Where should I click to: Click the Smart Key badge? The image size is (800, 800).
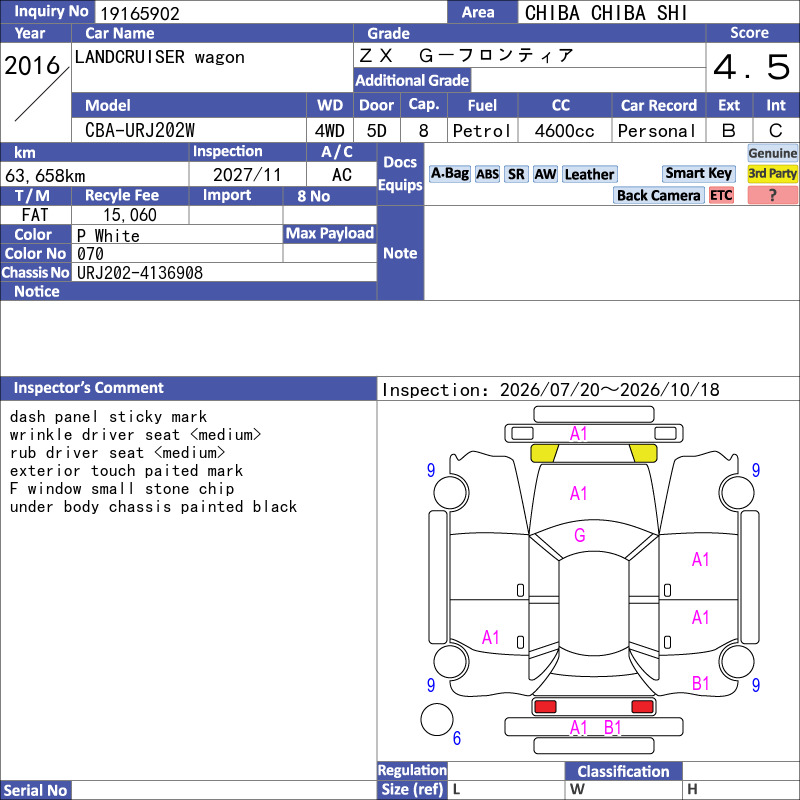(698, 173)
